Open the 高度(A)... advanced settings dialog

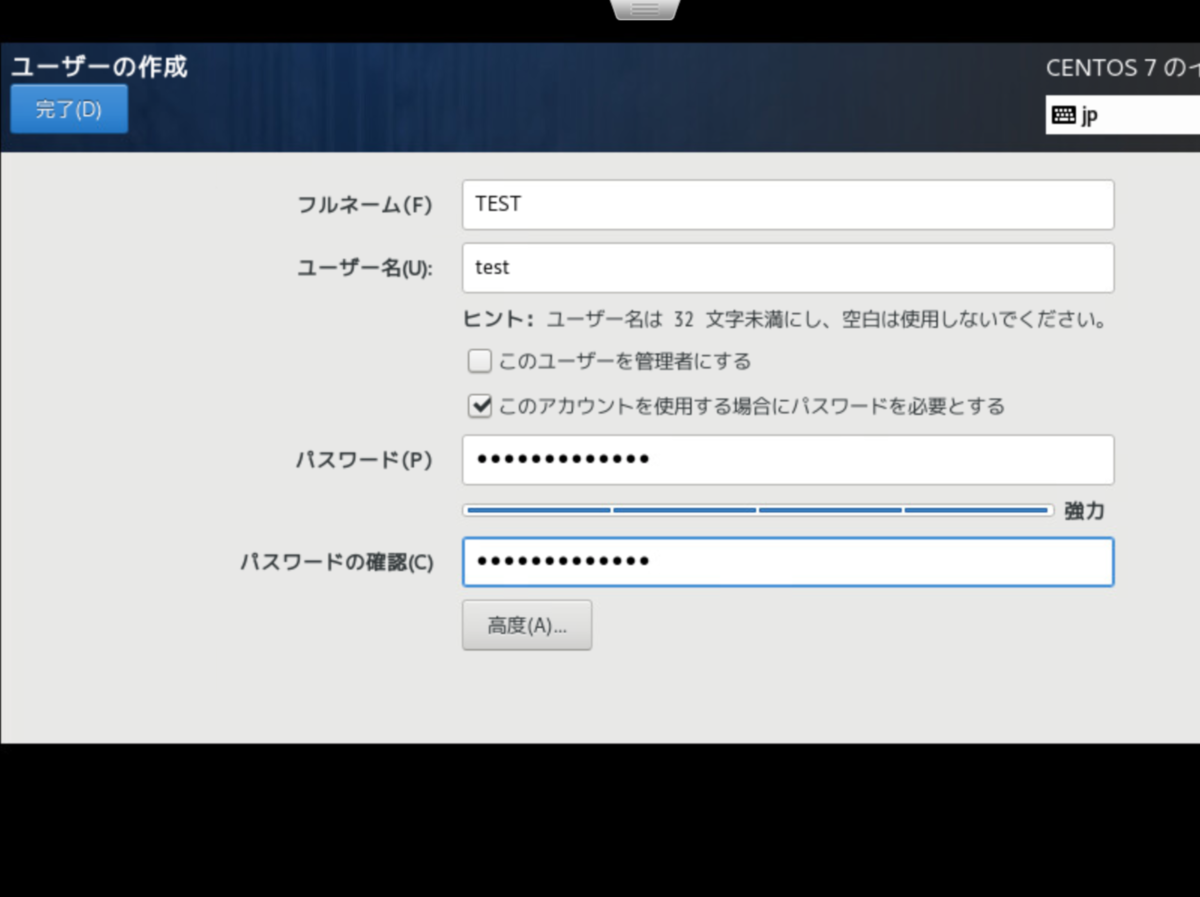tap(527, 624)
